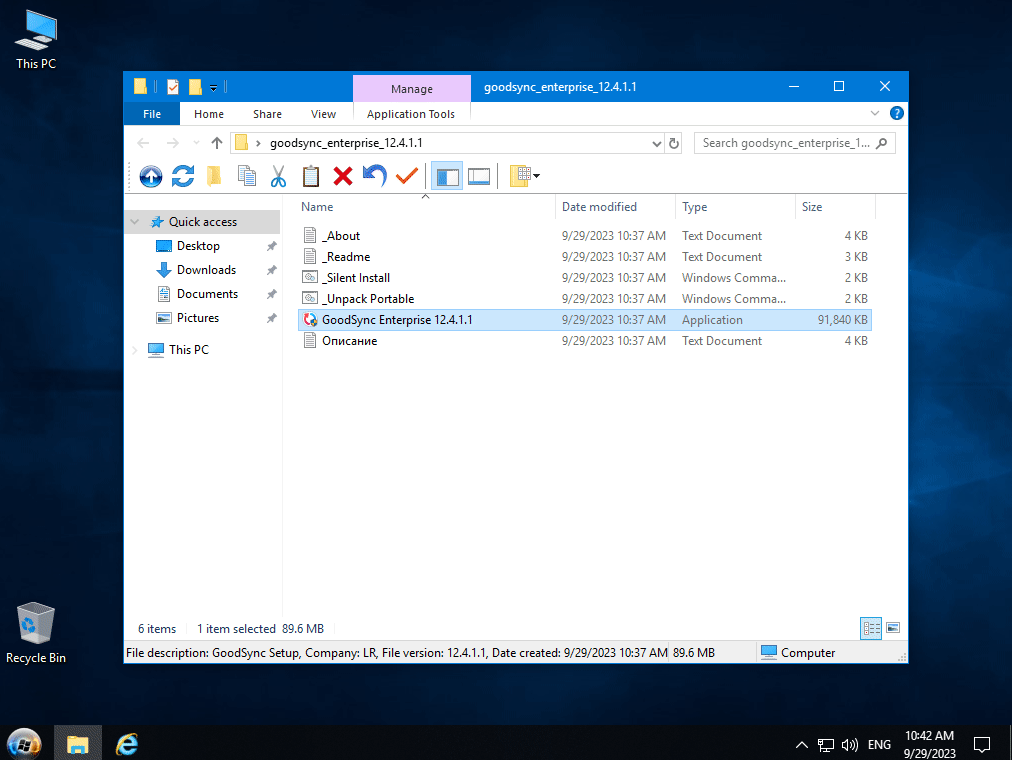Select This PC in the navigation pane

point(188,350)
